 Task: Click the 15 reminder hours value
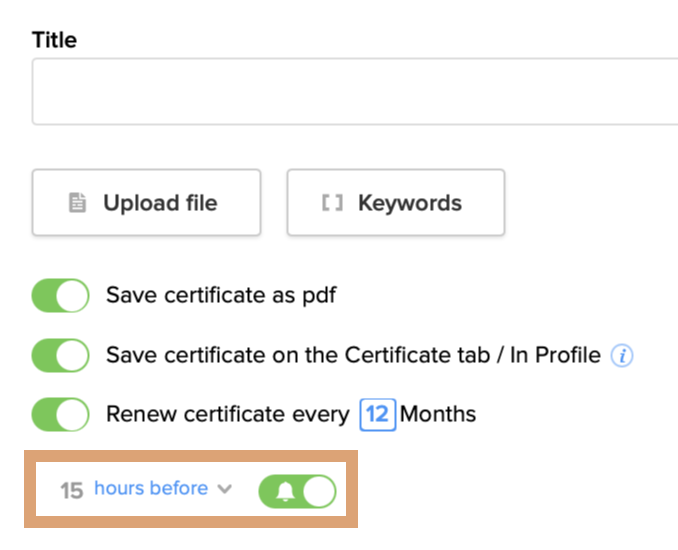(71, 490)
